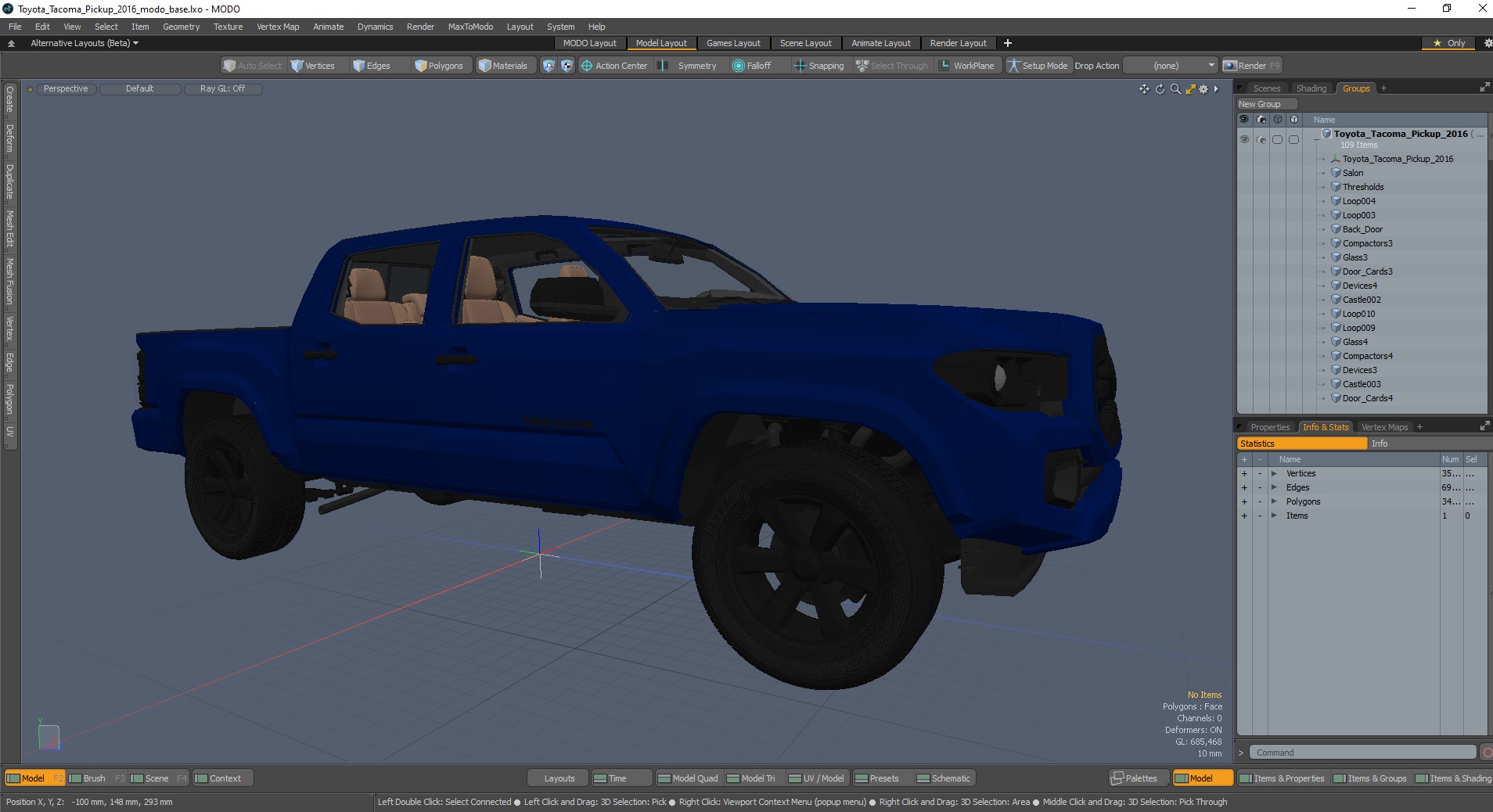Expand Info & Stats panel with corner arrows

pos(1484,426)
